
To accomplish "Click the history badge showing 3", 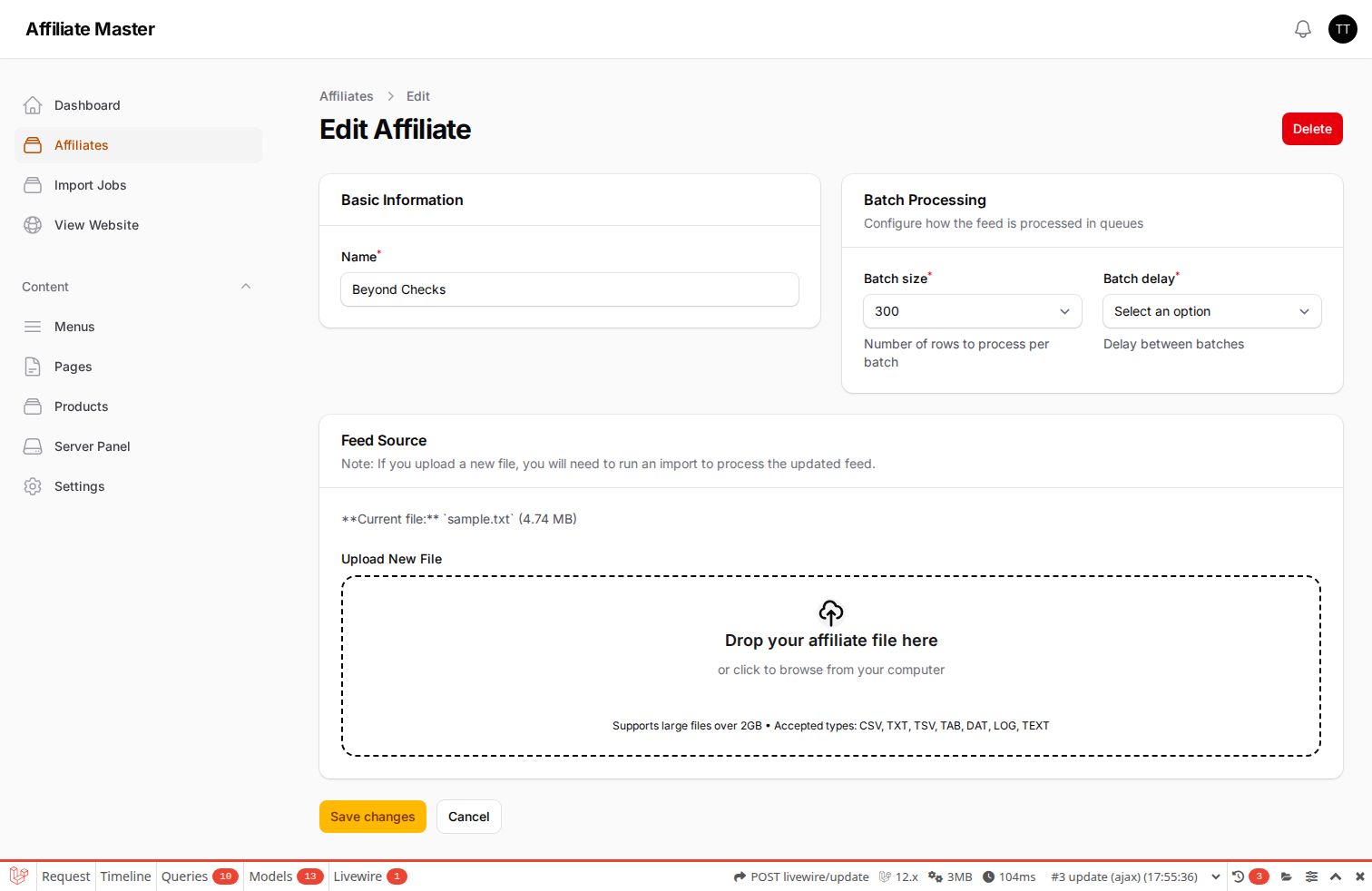I will (1259, 876).
